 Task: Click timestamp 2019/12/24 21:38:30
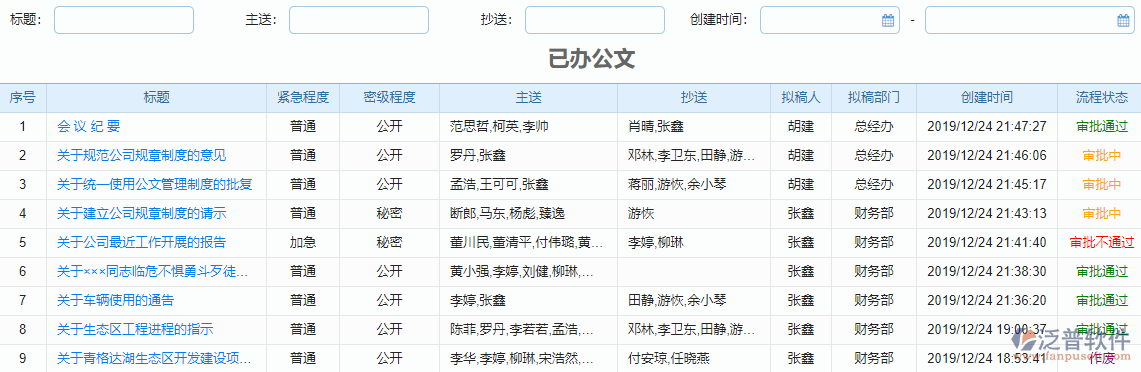[987, 272]
